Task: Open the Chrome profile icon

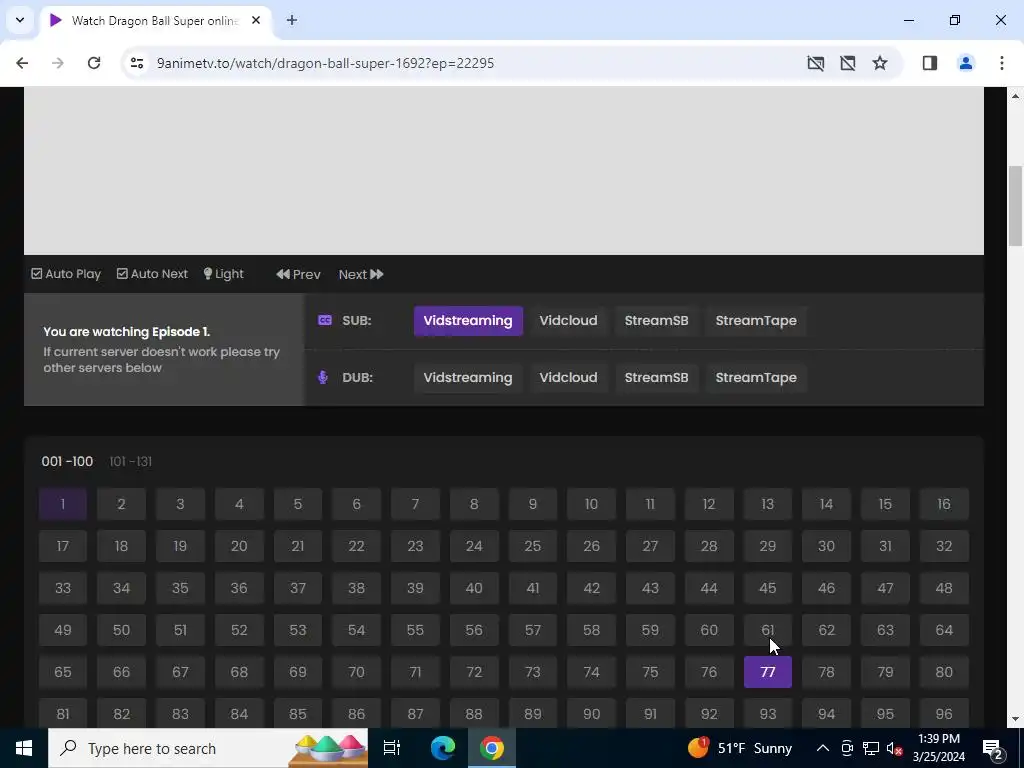Action: pyautogui.click(x=966, y=63)
